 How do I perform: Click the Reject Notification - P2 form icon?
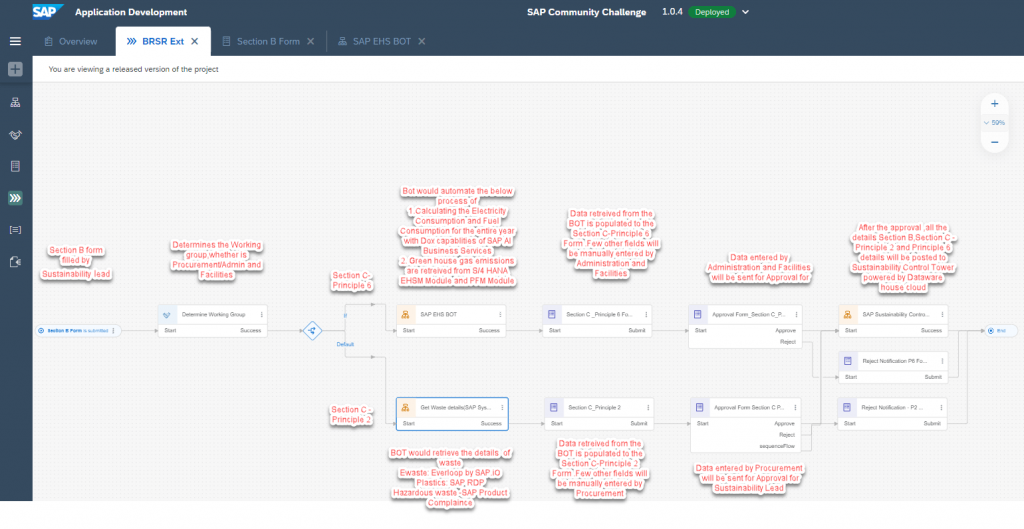pos(848,408)
